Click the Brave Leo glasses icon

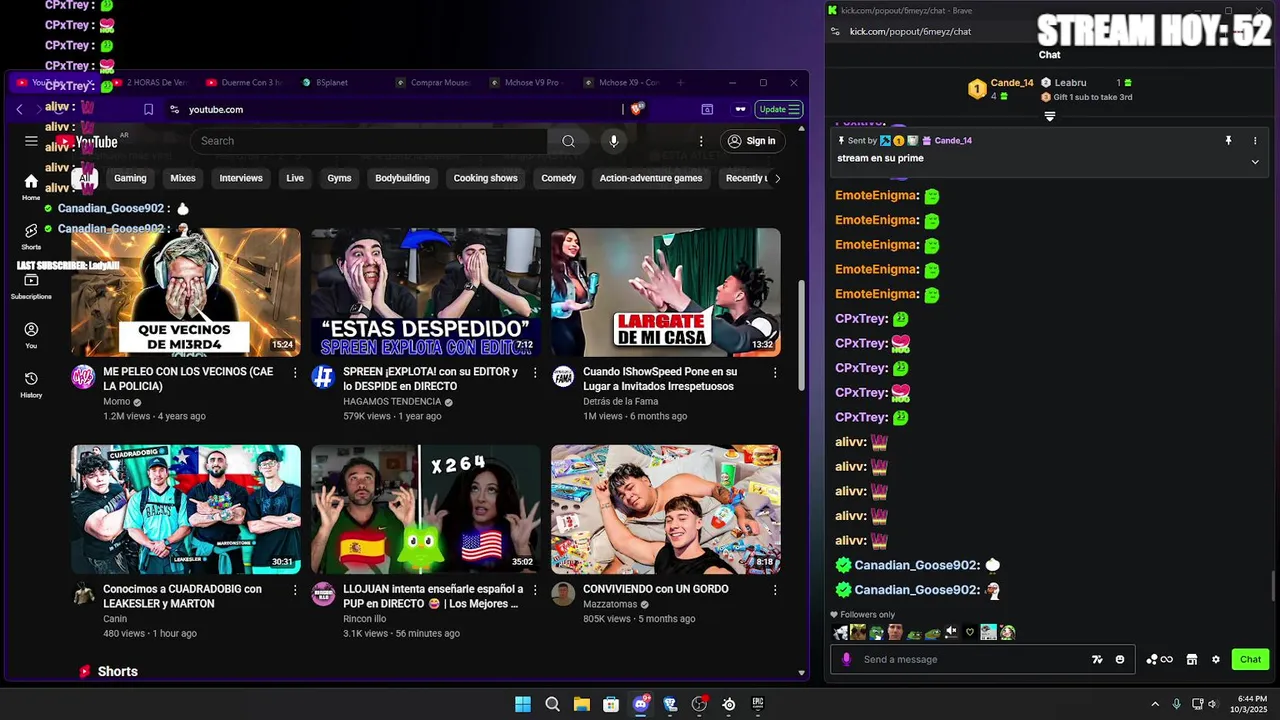[x=740, y=109]
